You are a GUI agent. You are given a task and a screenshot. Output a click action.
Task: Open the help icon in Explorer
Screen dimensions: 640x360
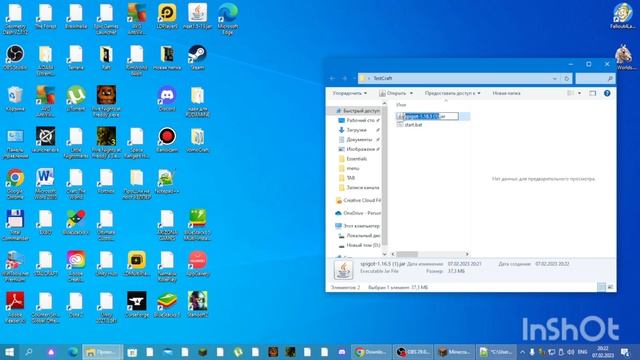[607, 93]
